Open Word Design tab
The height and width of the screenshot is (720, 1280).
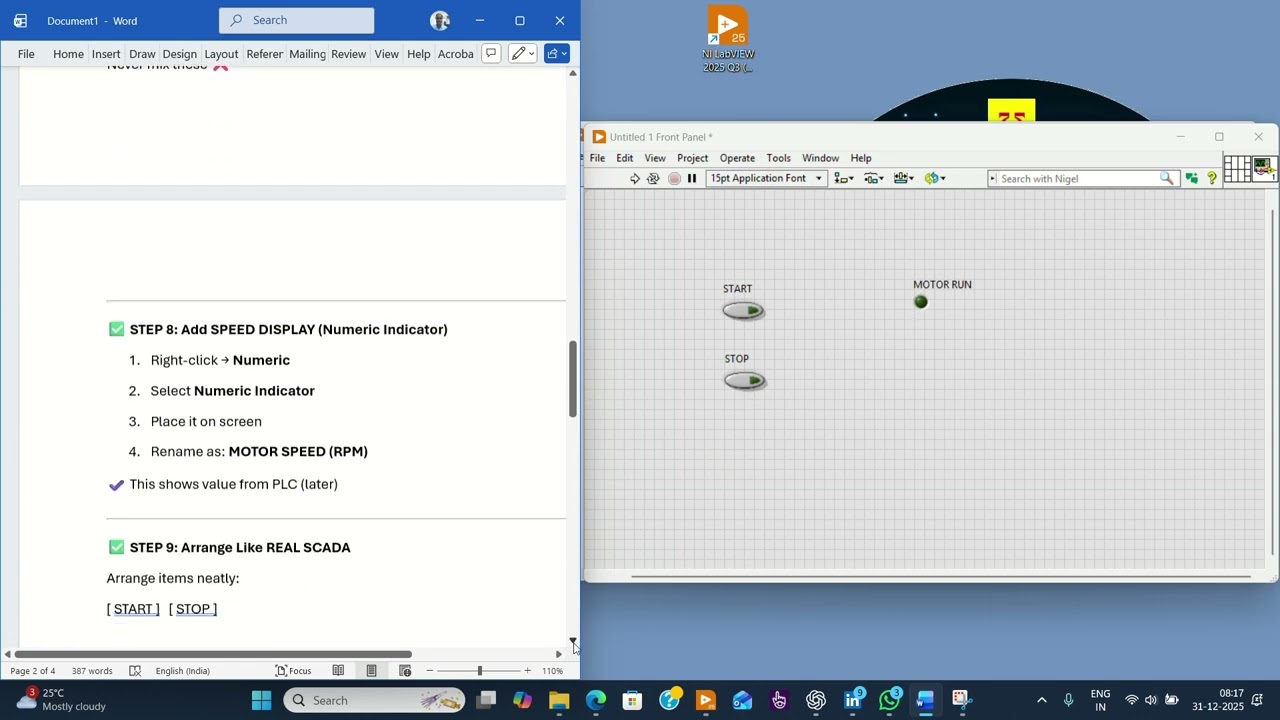(x=180, y=54)
